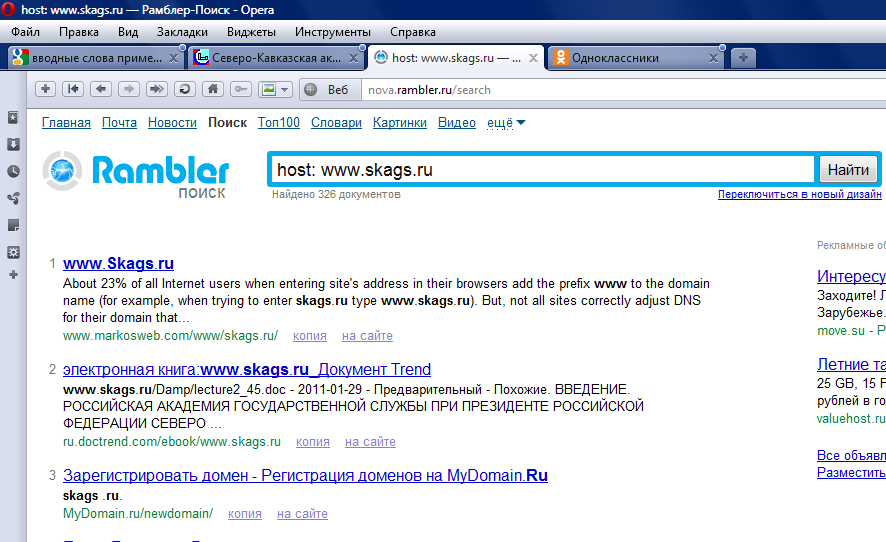Open 'на сайте' link for doctrend result
This screenshot has height=542, width=886.
(370, 442)
